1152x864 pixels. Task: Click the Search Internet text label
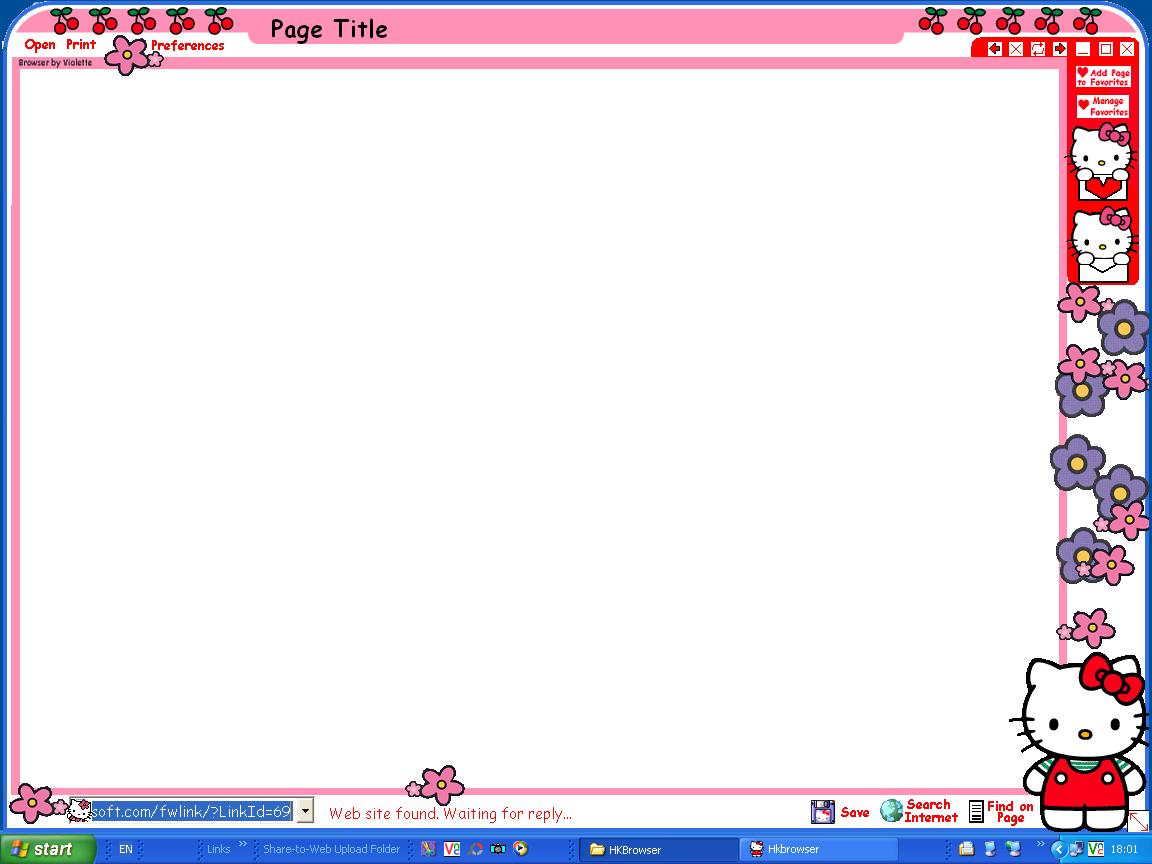(931, 811)
